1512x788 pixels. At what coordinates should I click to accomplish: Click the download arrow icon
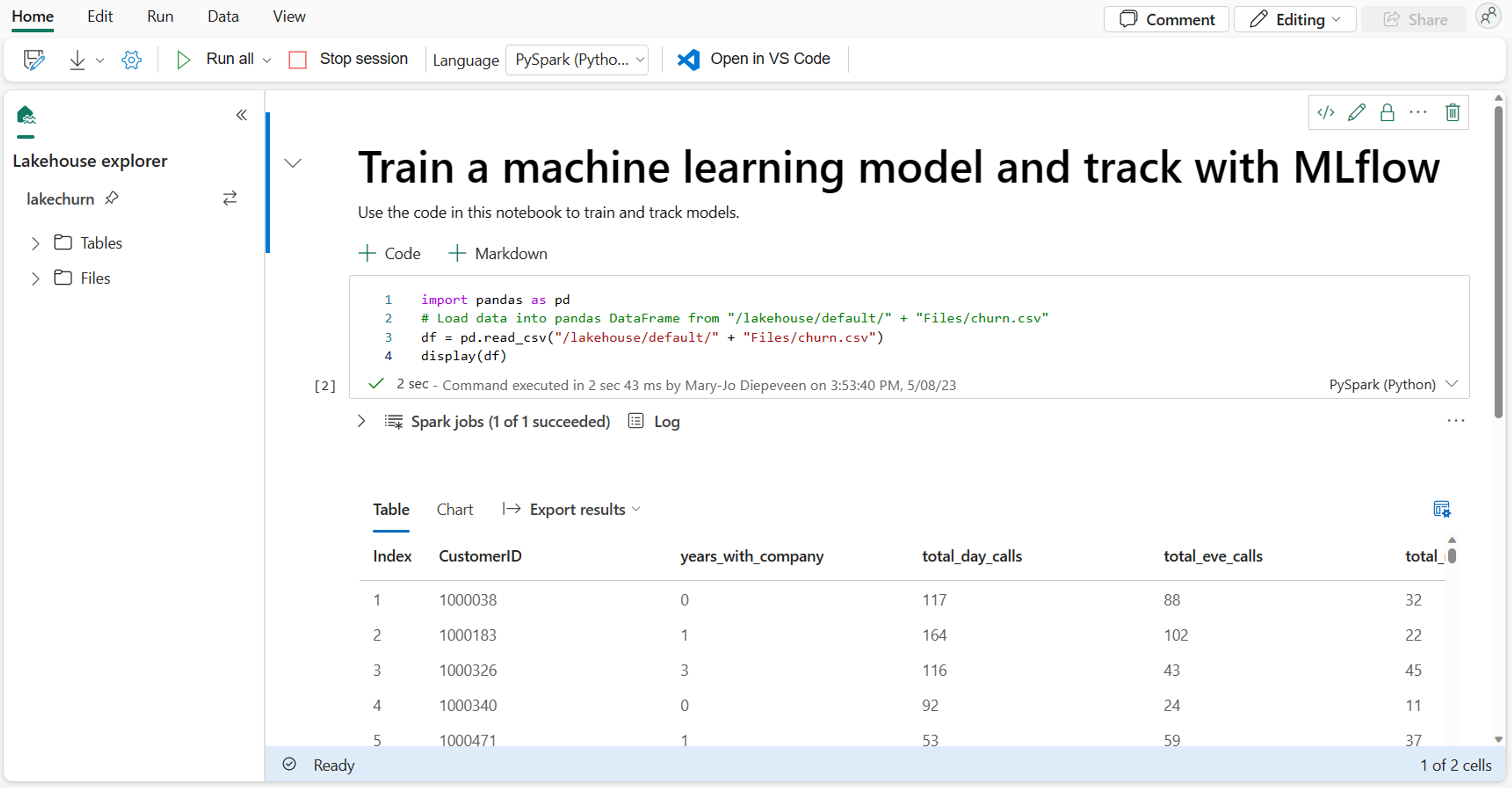point(77,59)
